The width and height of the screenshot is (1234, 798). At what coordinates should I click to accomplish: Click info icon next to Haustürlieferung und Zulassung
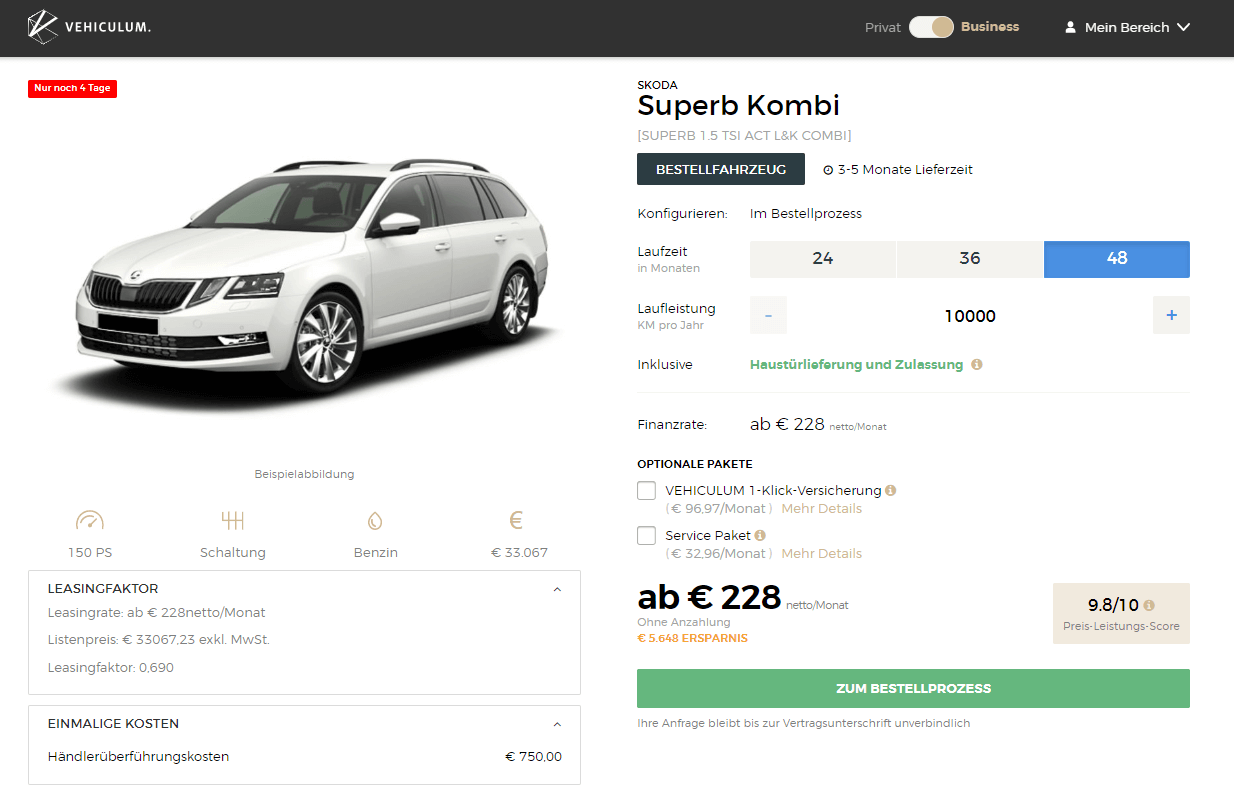[977, 365]
